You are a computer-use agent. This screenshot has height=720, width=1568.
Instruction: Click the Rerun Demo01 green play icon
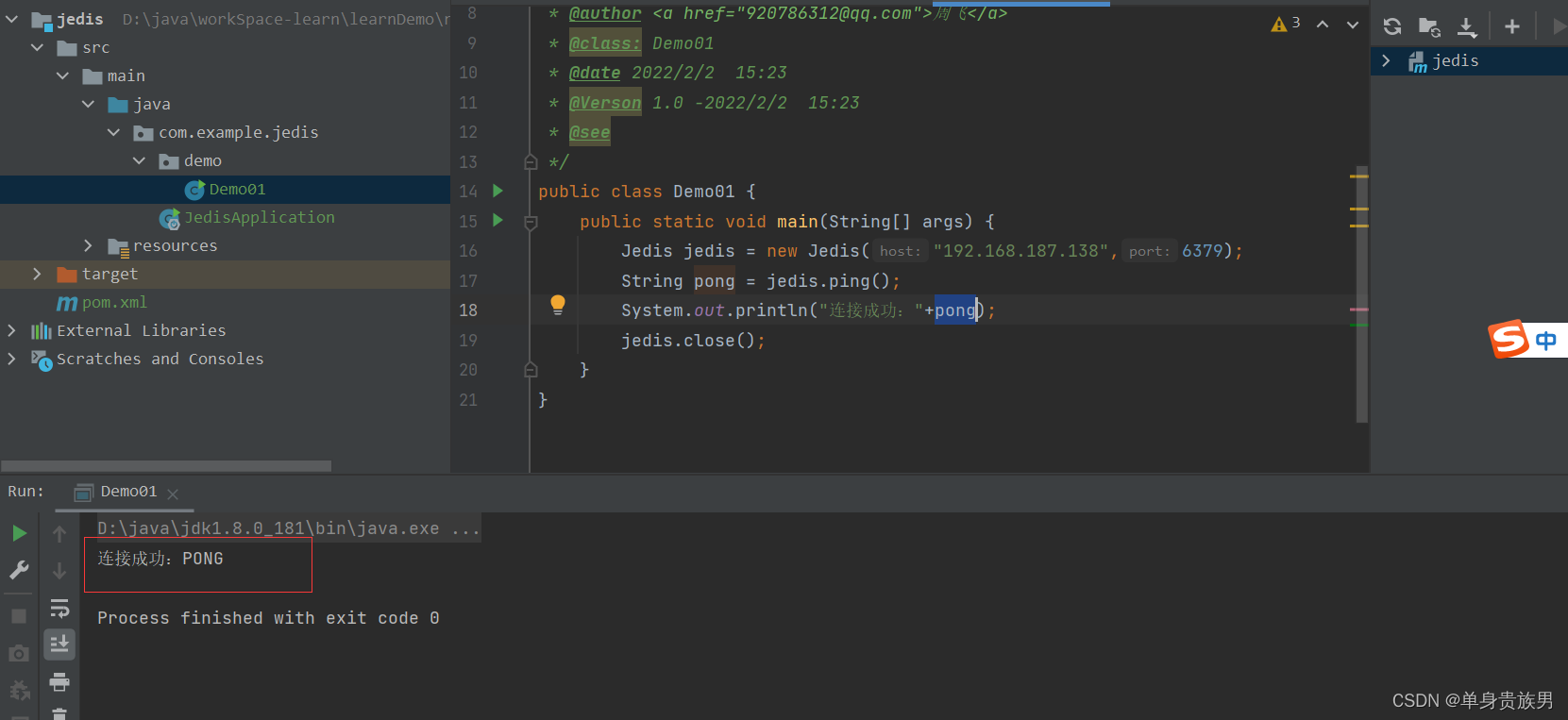(x=19, y=533)
